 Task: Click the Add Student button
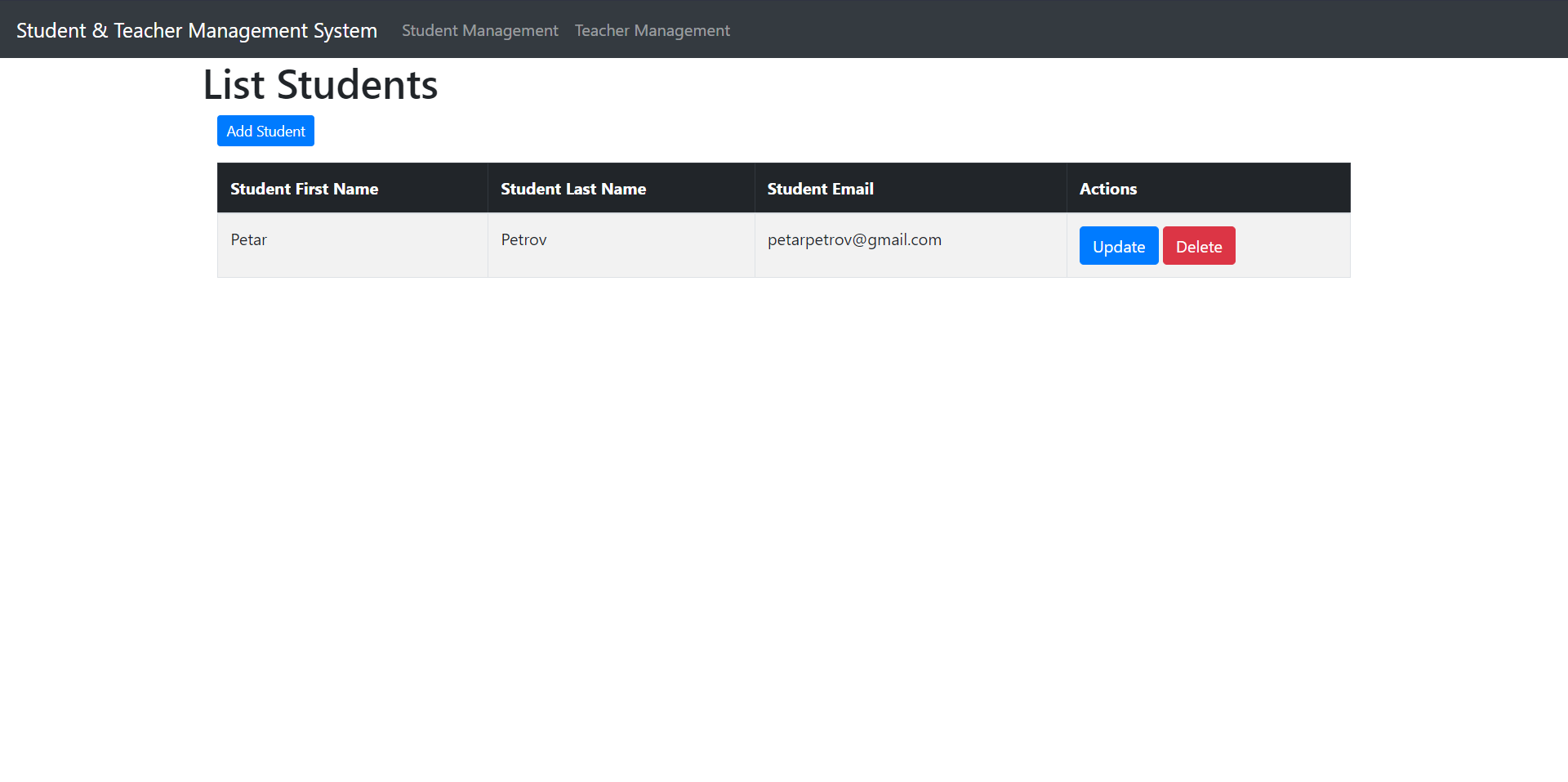(265, 131)
